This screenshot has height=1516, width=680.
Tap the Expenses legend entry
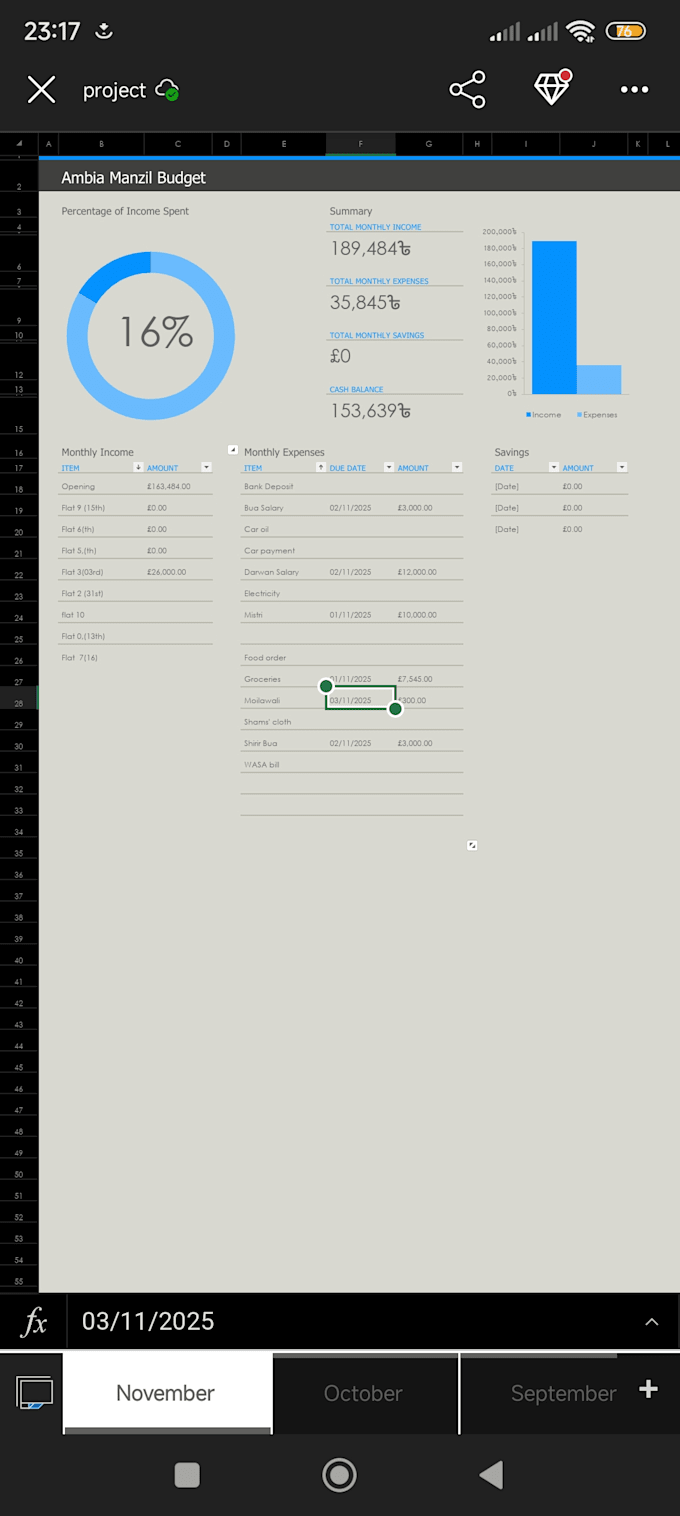(x=597, y=415)
